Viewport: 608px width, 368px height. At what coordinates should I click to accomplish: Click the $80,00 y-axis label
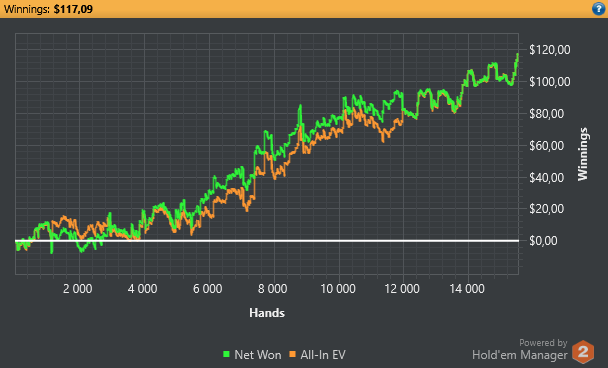click(546, 114)
